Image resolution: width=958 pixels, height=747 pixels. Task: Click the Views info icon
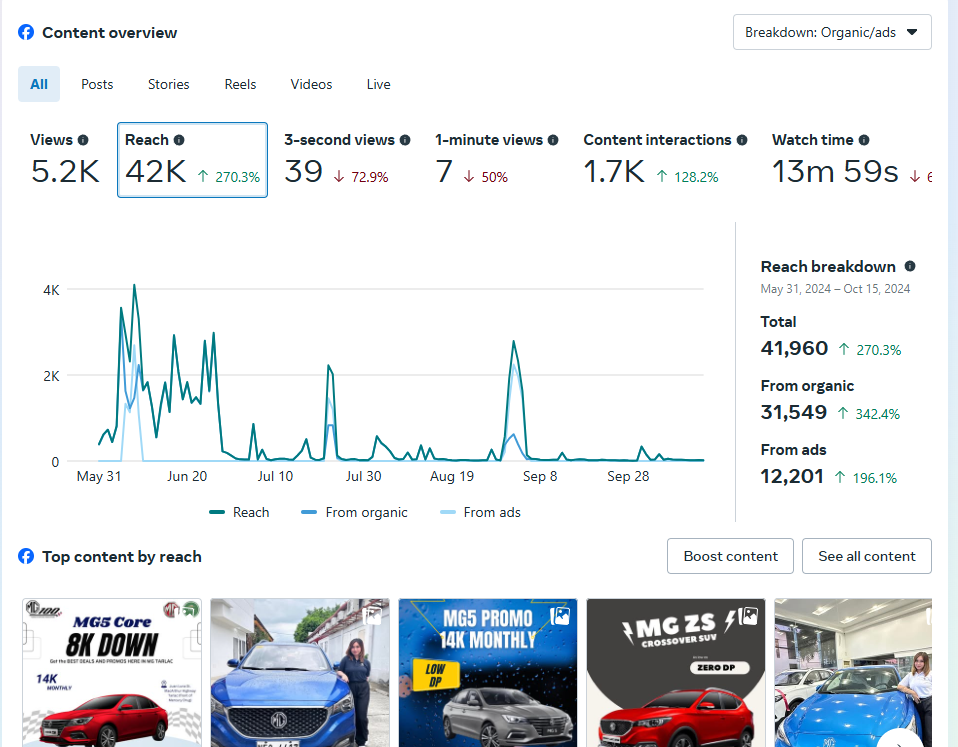pos(83,140)
